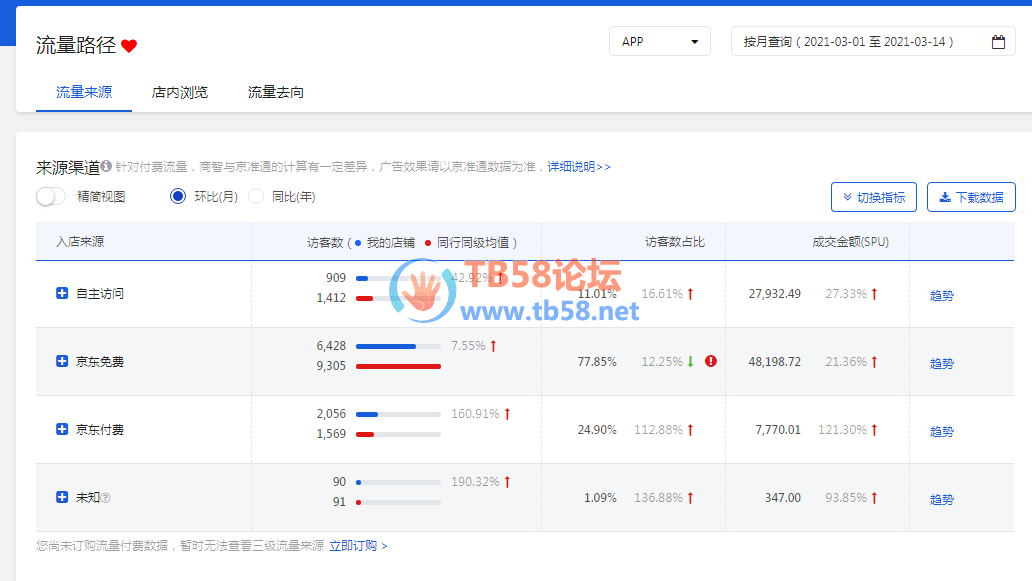Open 趋势 link for 京东免费
Screen dimensions: 1032x581
[941, 363]
